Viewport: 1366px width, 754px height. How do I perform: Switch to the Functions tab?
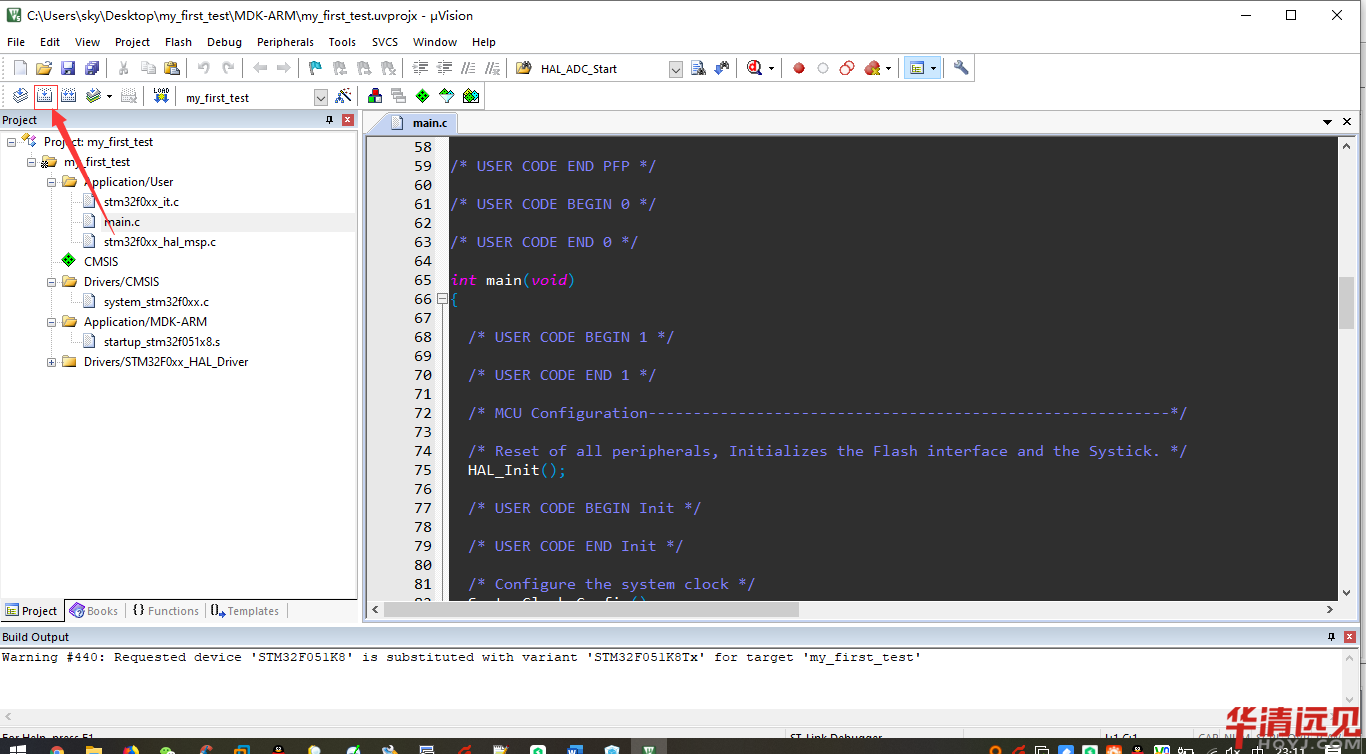pyautogui.click(x=166, y=611)
